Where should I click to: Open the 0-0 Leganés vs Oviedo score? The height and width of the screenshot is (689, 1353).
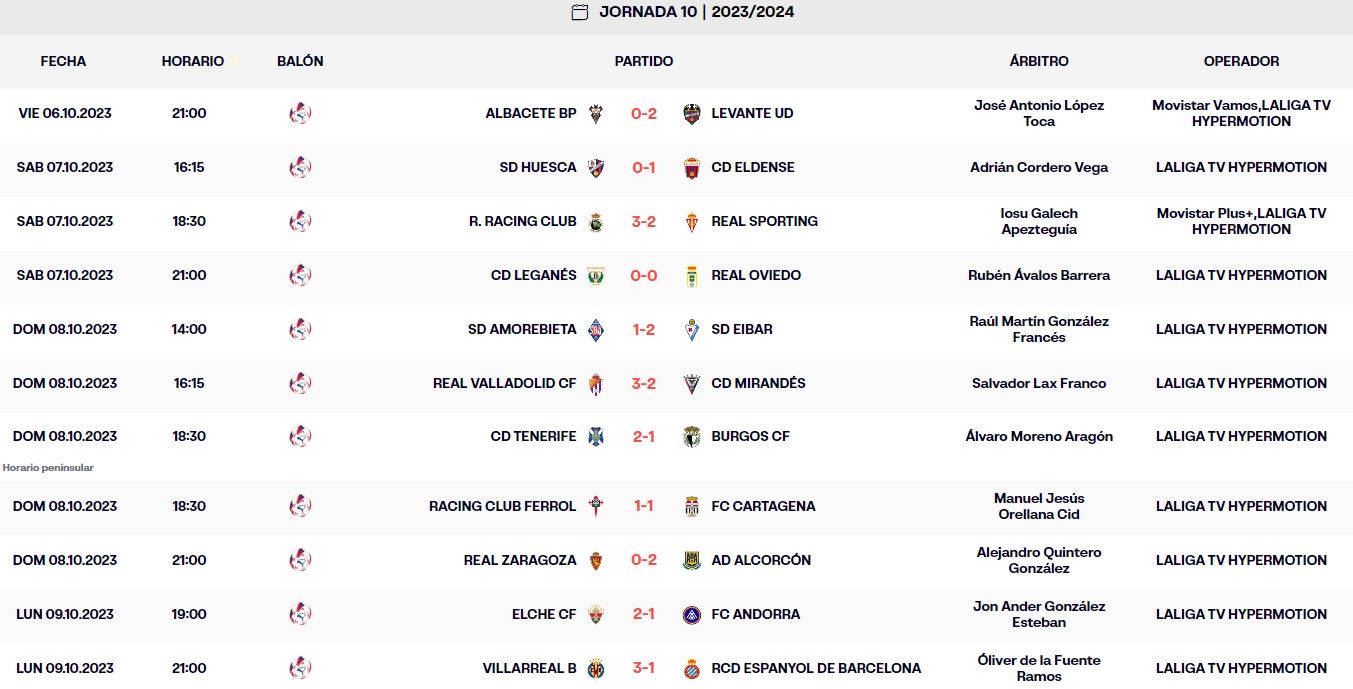(644, 276)
